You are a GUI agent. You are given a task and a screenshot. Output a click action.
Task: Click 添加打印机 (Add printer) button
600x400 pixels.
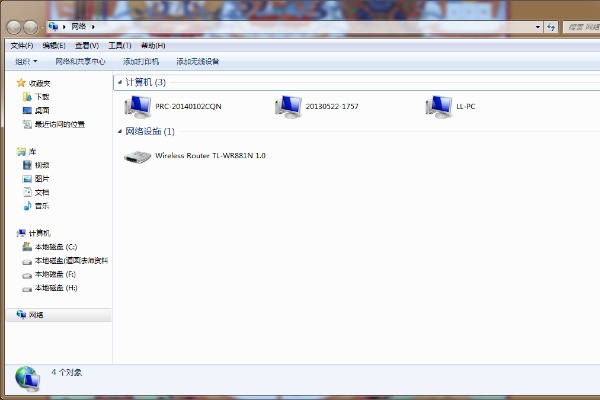point(144,61)
